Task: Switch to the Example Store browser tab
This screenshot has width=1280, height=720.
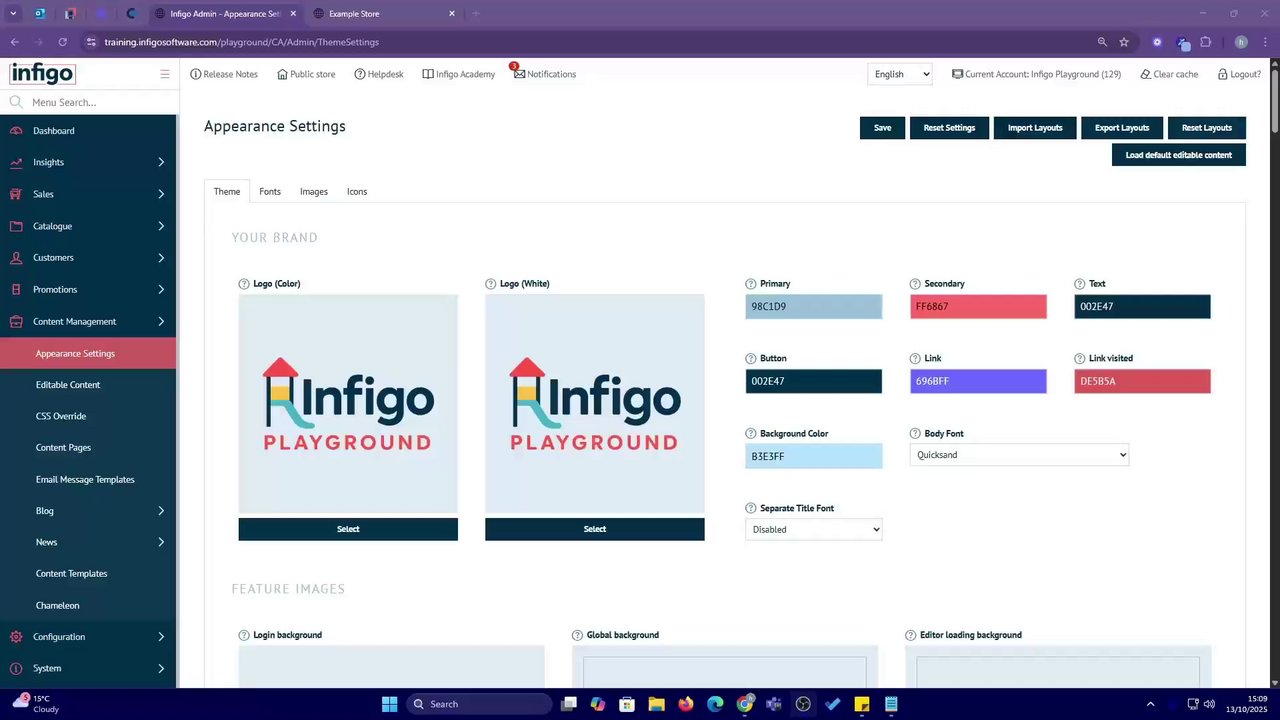Action: [x=385, y=14]
